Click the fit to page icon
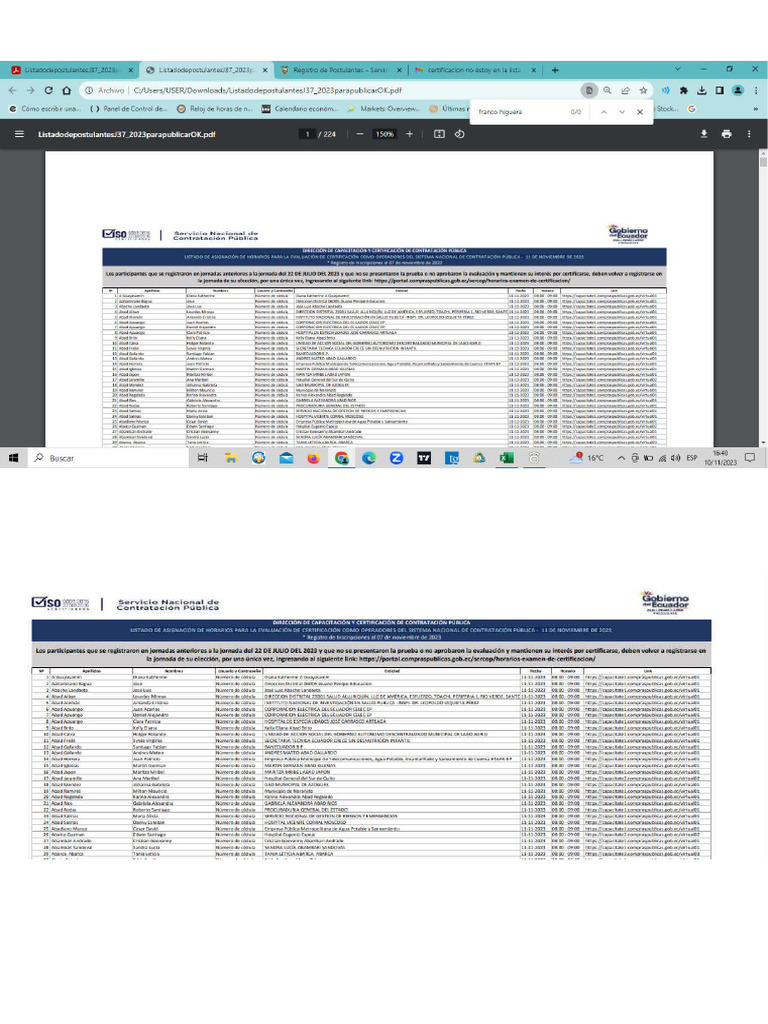The height and width of the screenshot is (1024, 768). (x=439, y=134)
